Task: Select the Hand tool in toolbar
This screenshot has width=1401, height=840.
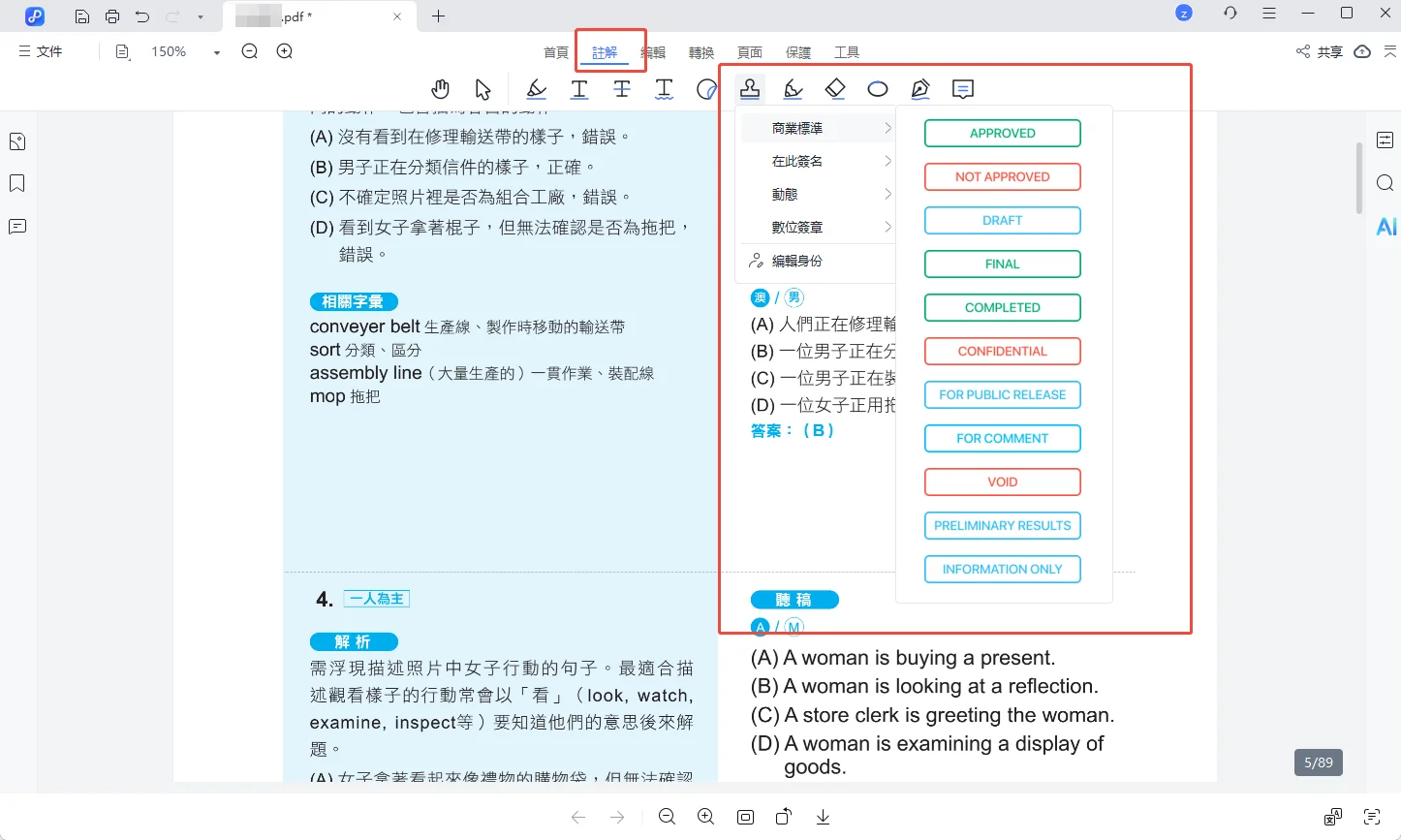Action: [x=440, y=88]
